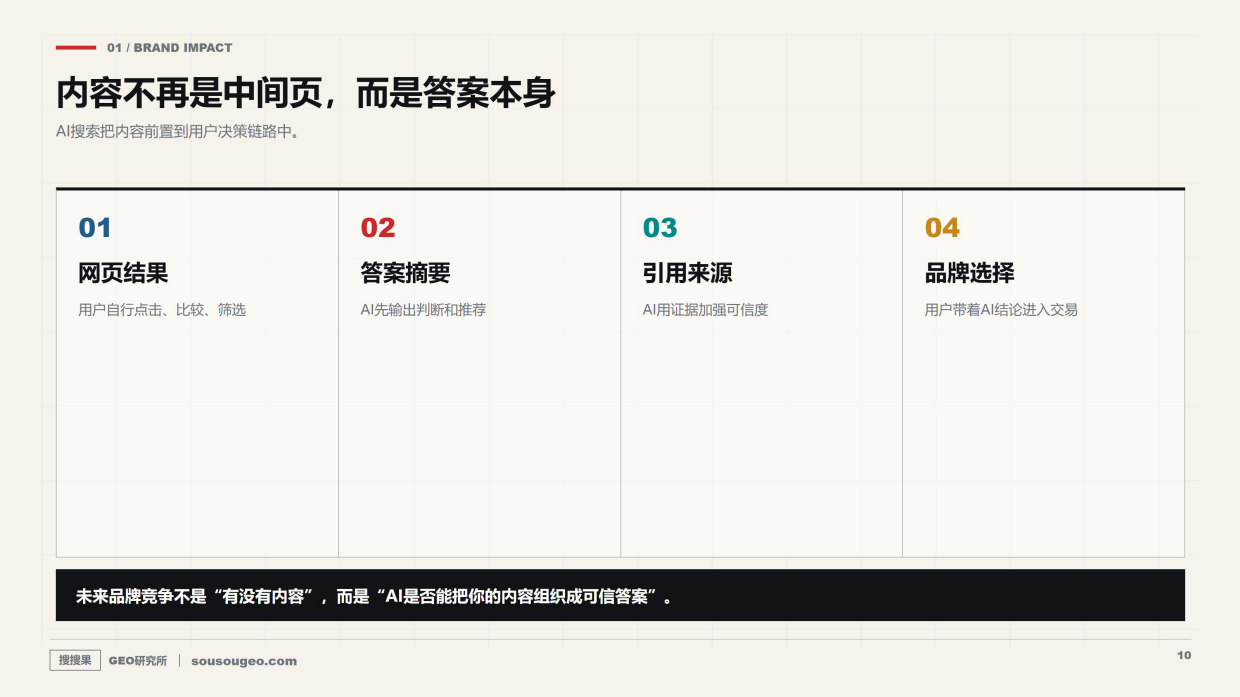Select the heading 答案摘要

click(x=405, y=273)
